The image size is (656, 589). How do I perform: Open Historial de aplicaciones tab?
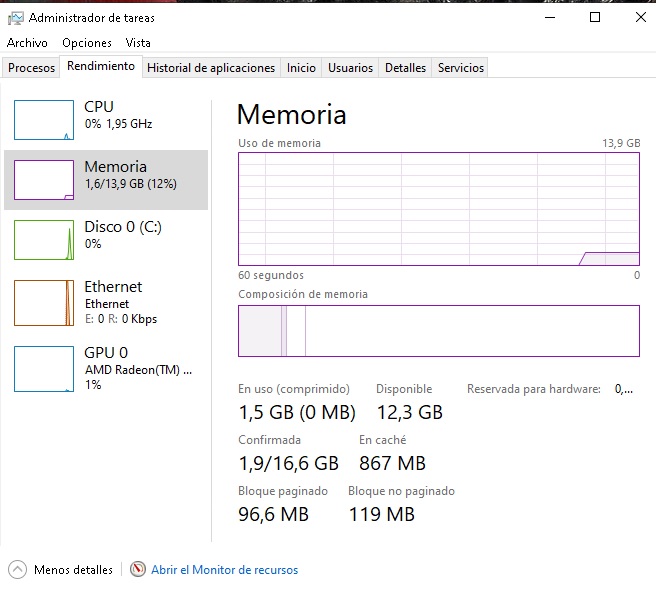click(x=211, y=68)
